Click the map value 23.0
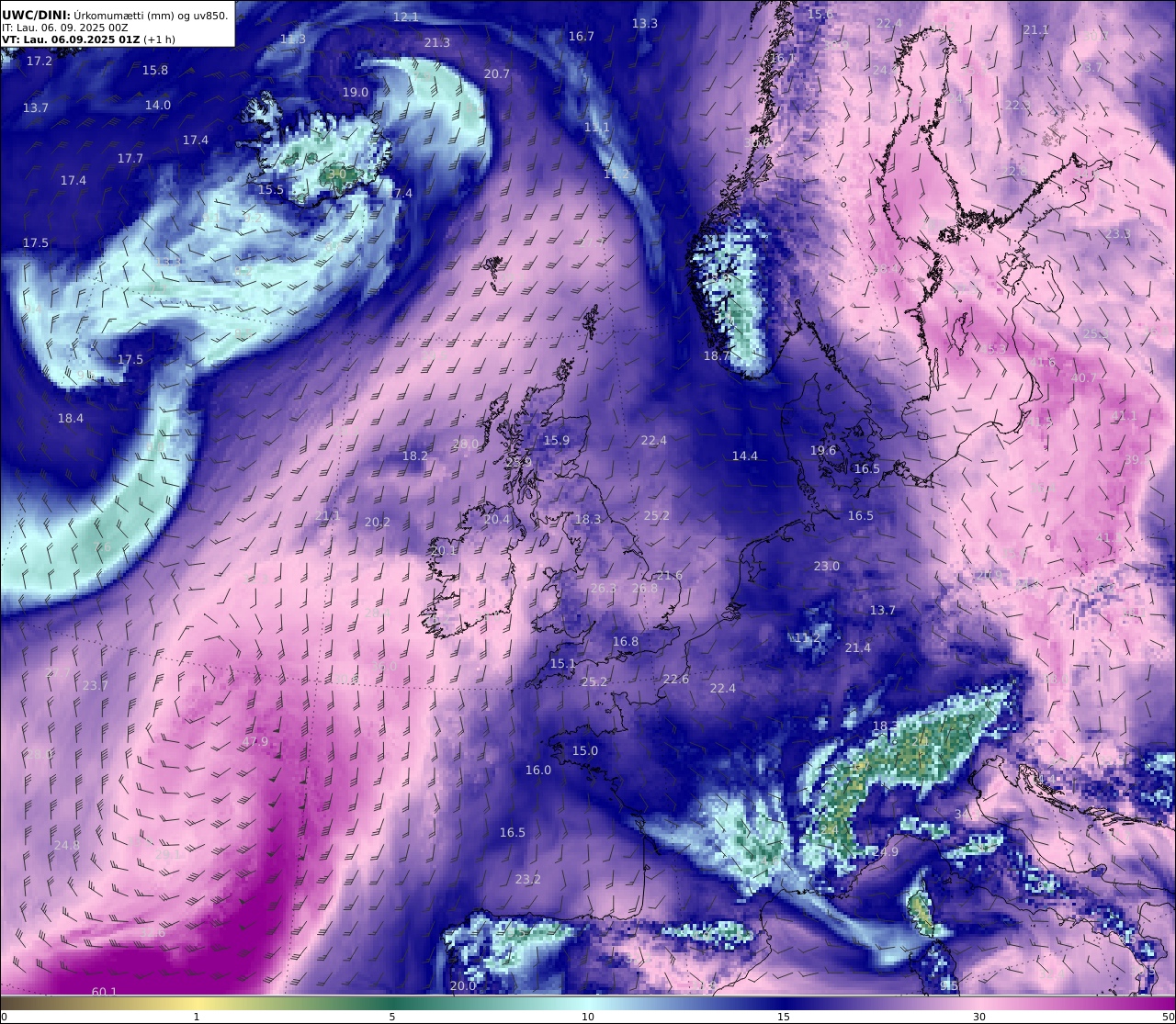Image resolution: width=1176 pixels, height=1024 pixels. (x=827, y=566)
